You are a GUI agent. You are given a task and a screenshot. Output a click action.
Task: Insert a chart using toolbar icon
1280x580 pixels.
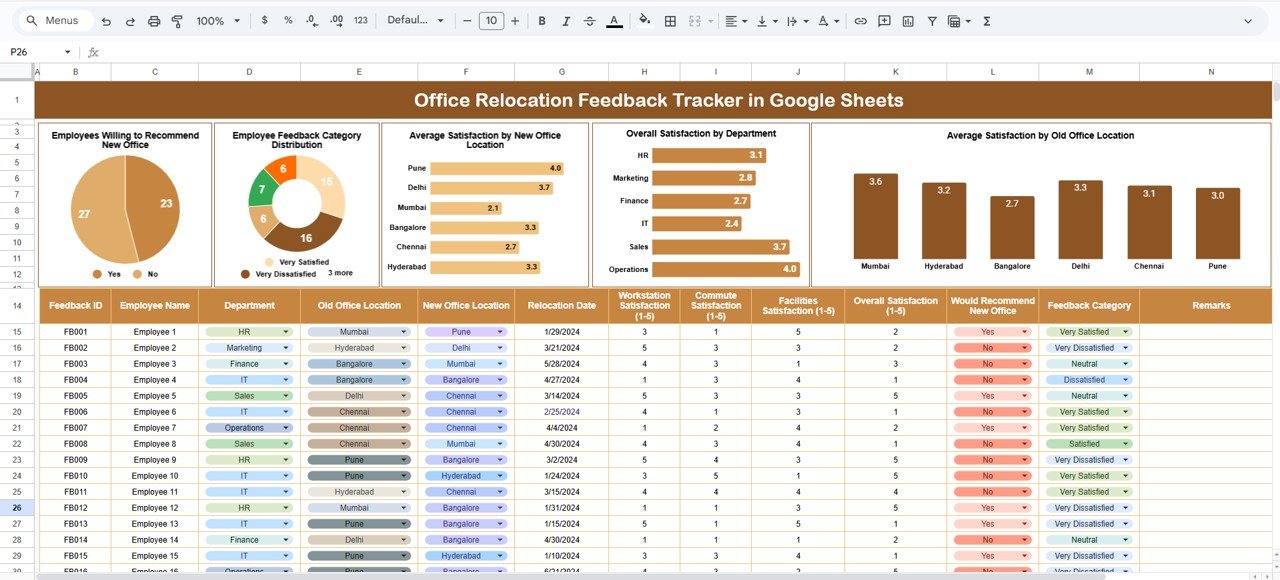coord(908,21)
